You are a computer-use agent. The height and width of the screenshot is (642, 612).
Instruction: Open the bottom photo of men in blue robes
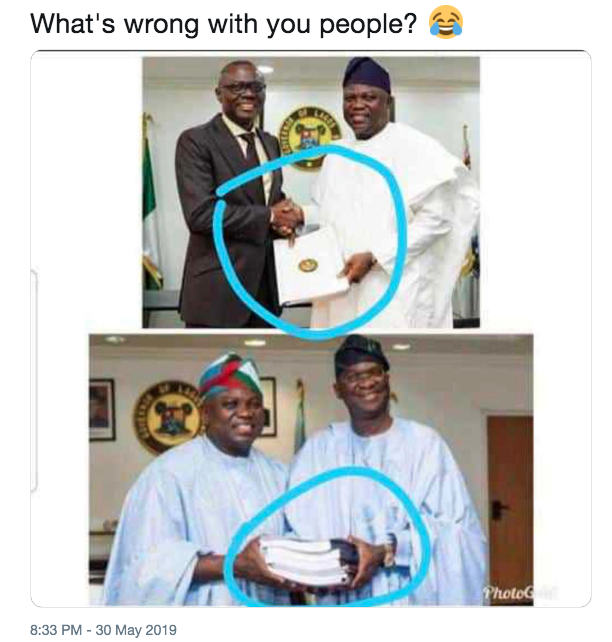click(x=311, y=470)
